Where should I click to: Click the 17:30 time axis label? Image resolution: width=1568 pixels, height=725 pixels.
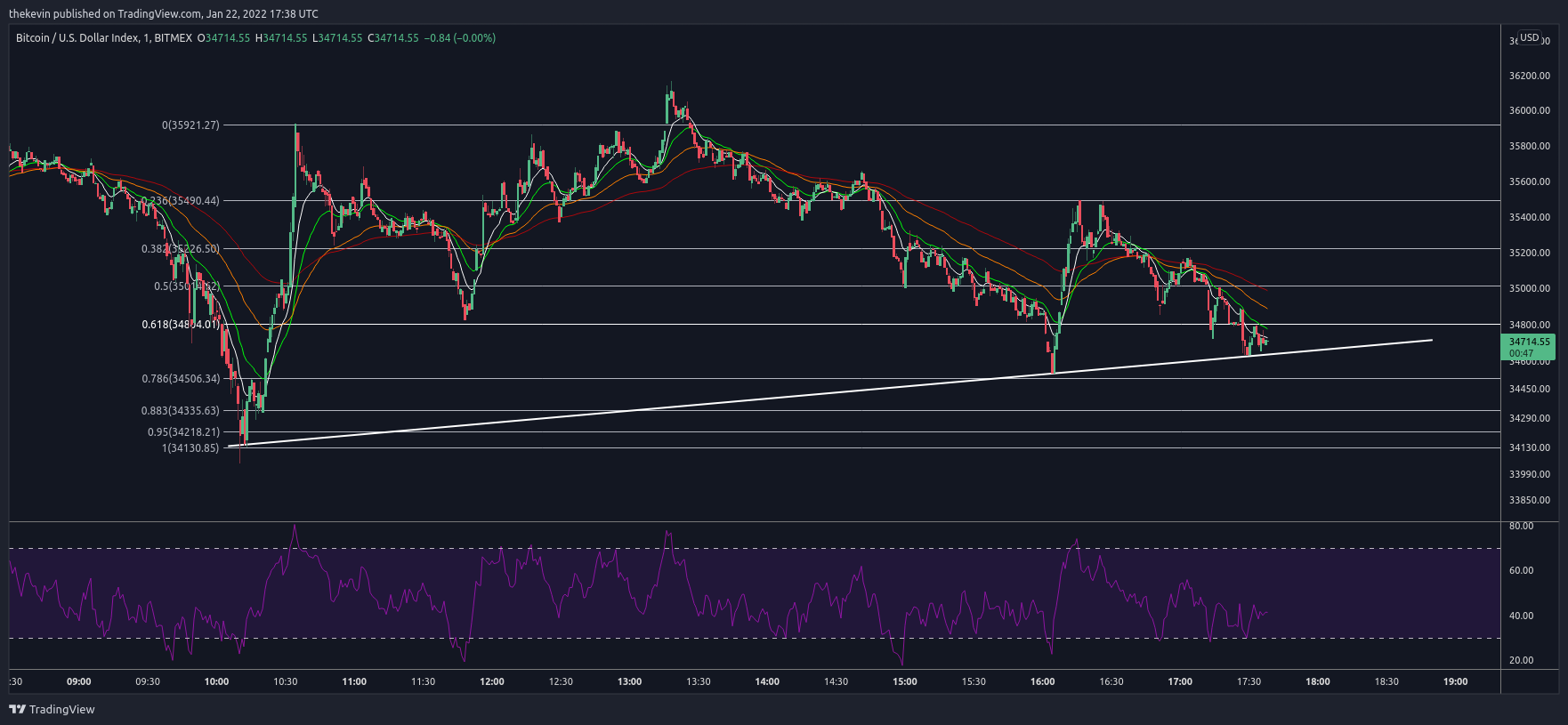click(1249, 681)
